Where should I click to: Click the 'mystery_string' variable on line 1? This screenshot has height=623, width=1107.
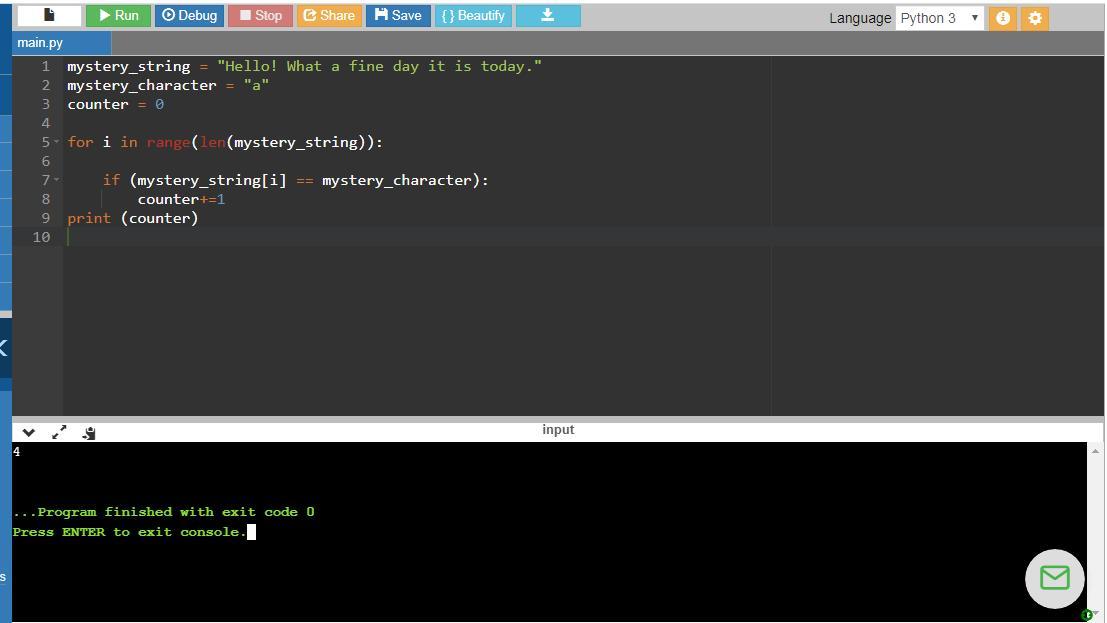(128, 66)
